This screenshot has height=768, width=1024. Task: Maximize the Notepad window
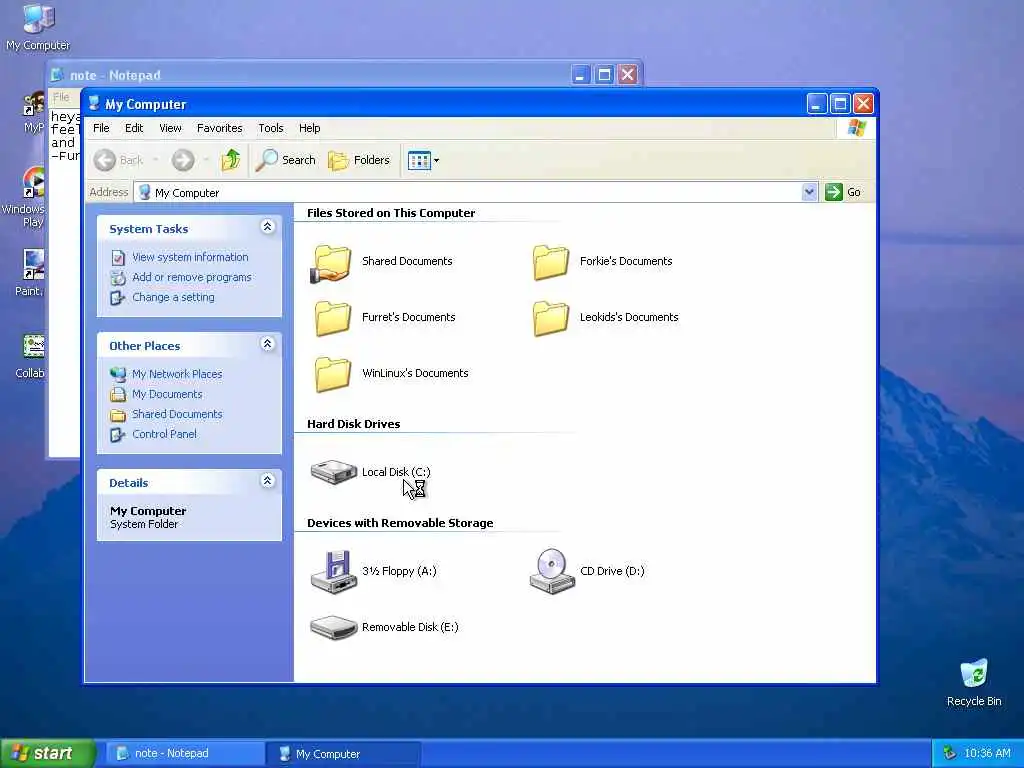[604, 75]
